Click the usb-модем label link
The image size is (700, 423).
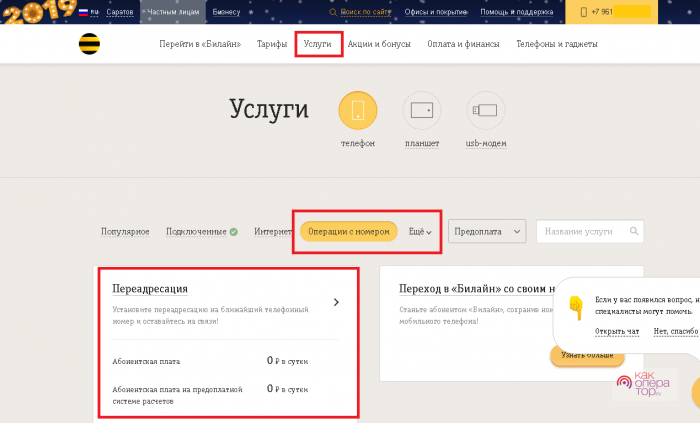click(486, 143)
